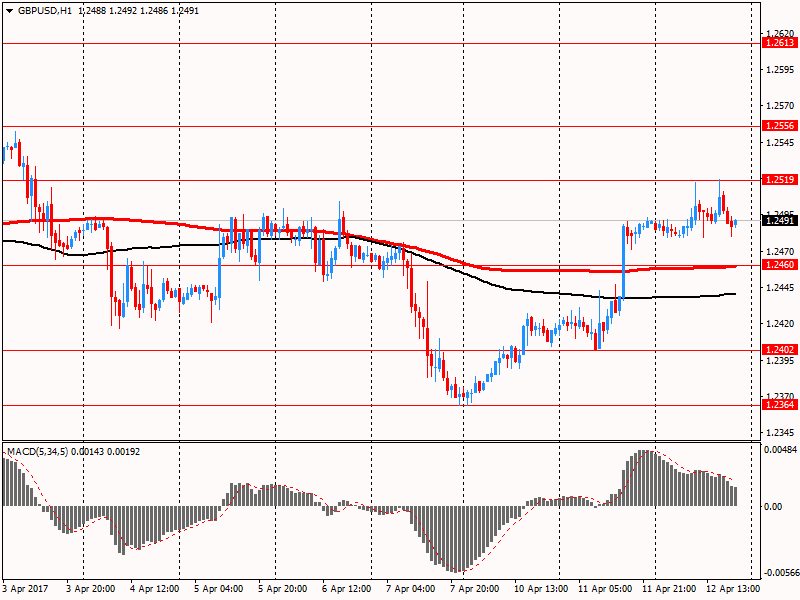The image size is (800, 600).
Task: Click the OHLC values 1.2488 1.2492 1.2486 1.2491
Action: click(x=139, y=11)
